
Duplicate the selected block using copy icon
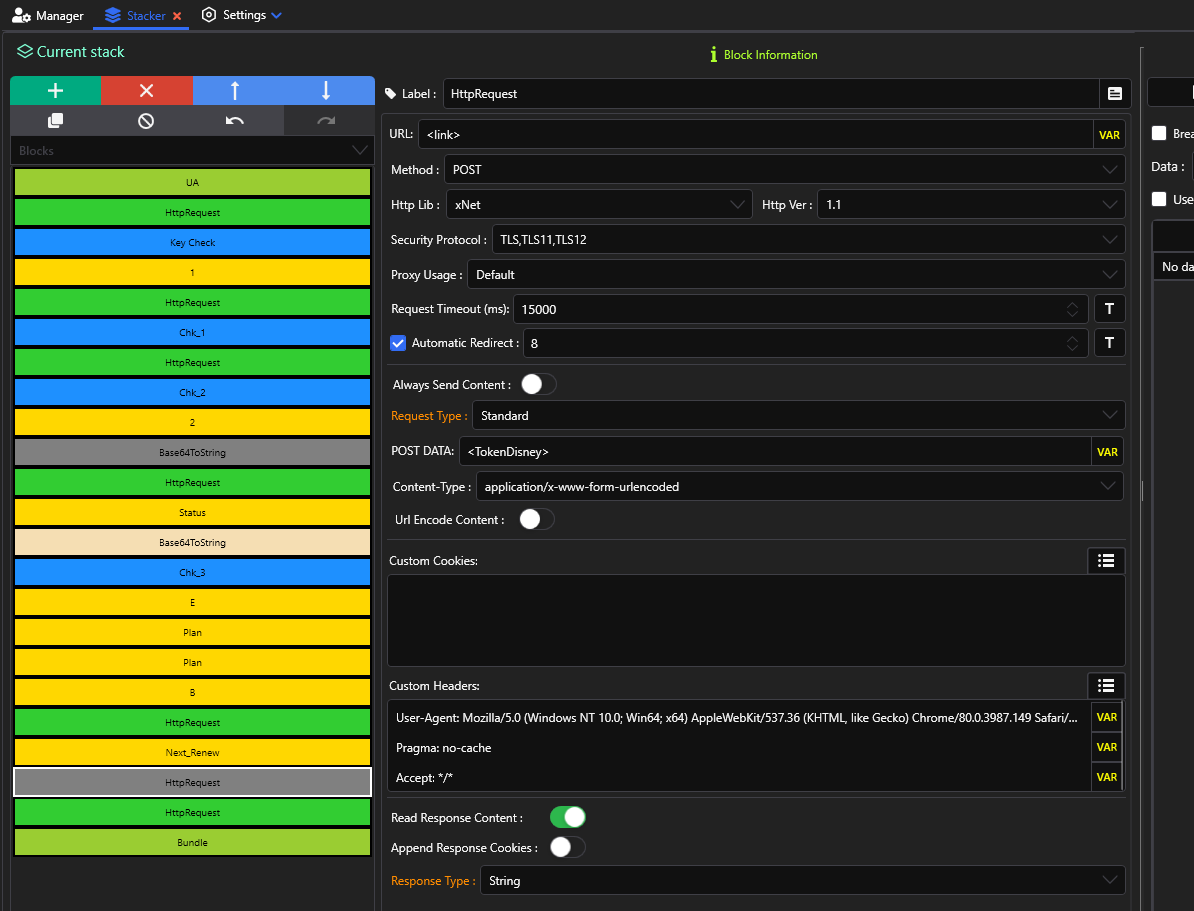click(56, 120)
